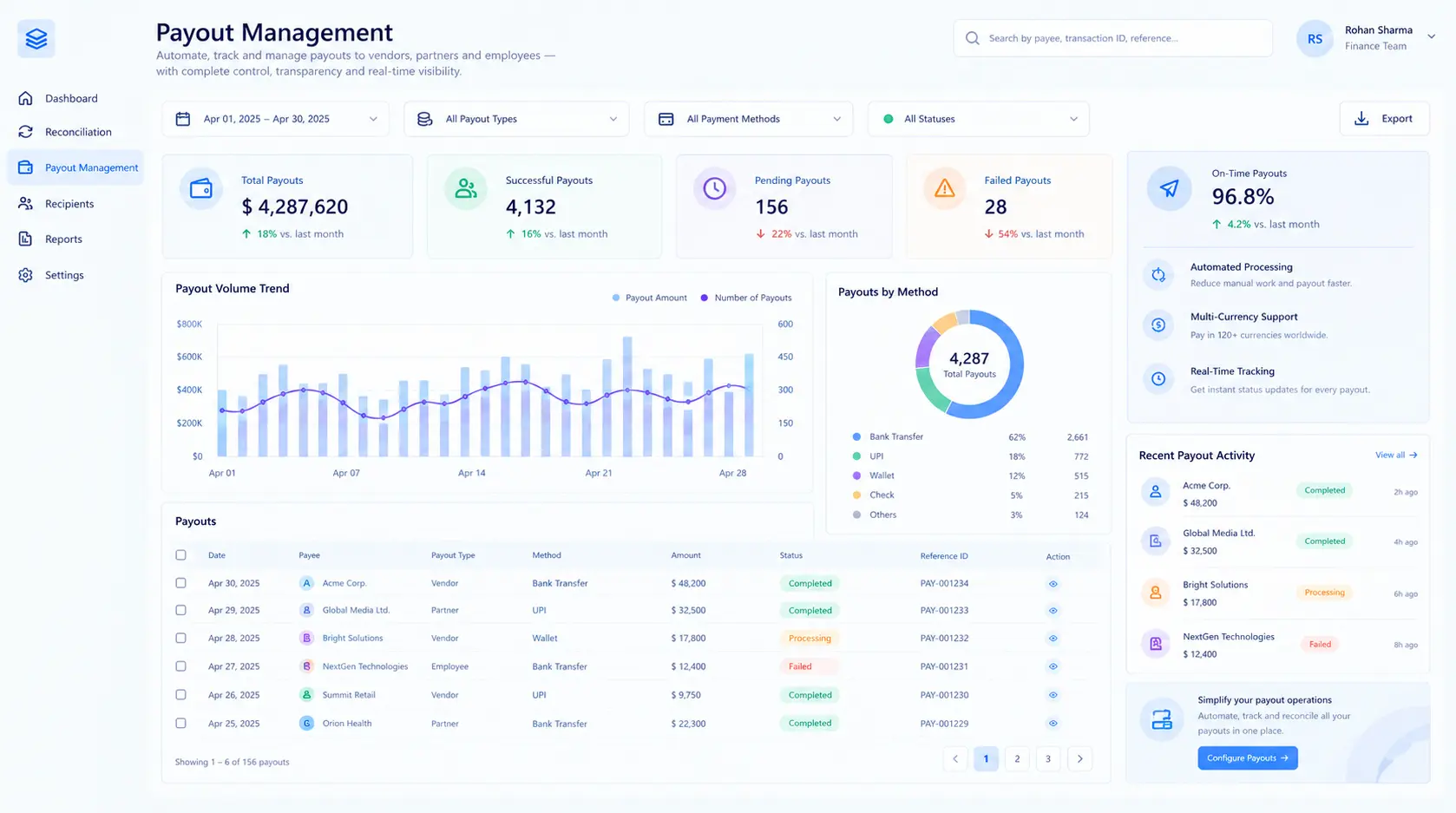Click the stacked-layers app logo
This screenshot has height=813, width=1456.
[x=36, y=39]
